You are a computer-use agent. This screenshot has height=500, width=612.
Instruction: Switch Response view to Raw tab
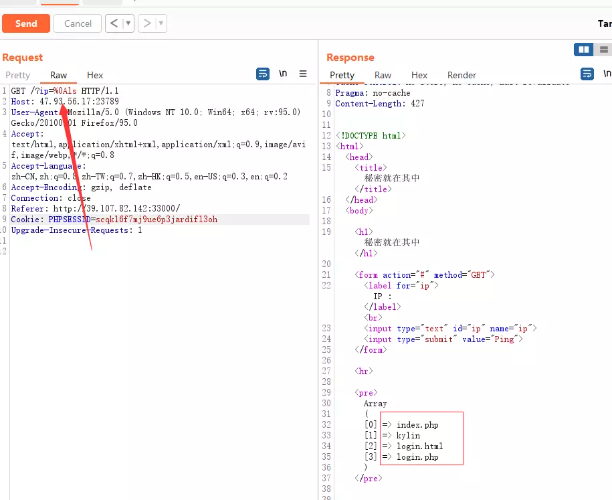(383, 75)
